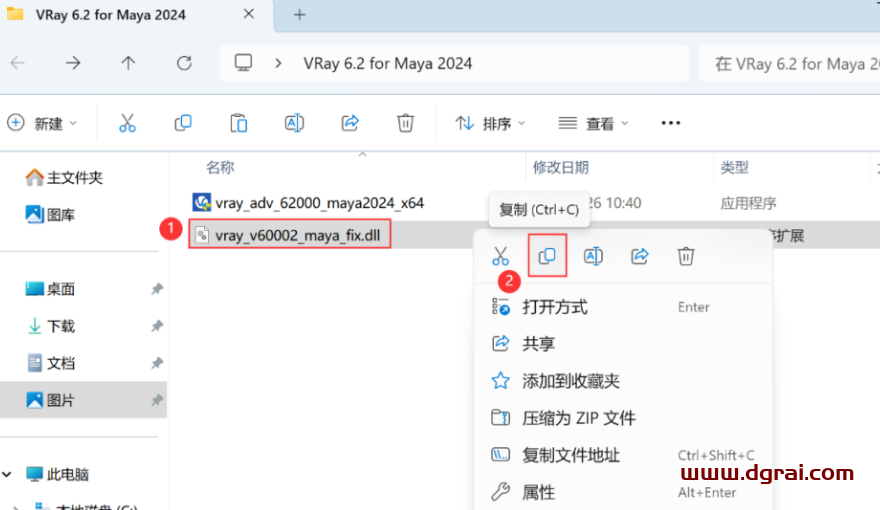This screenshot has height=510, width=880.
Task: Refresh the folder view
Action: tap(184, 63)
